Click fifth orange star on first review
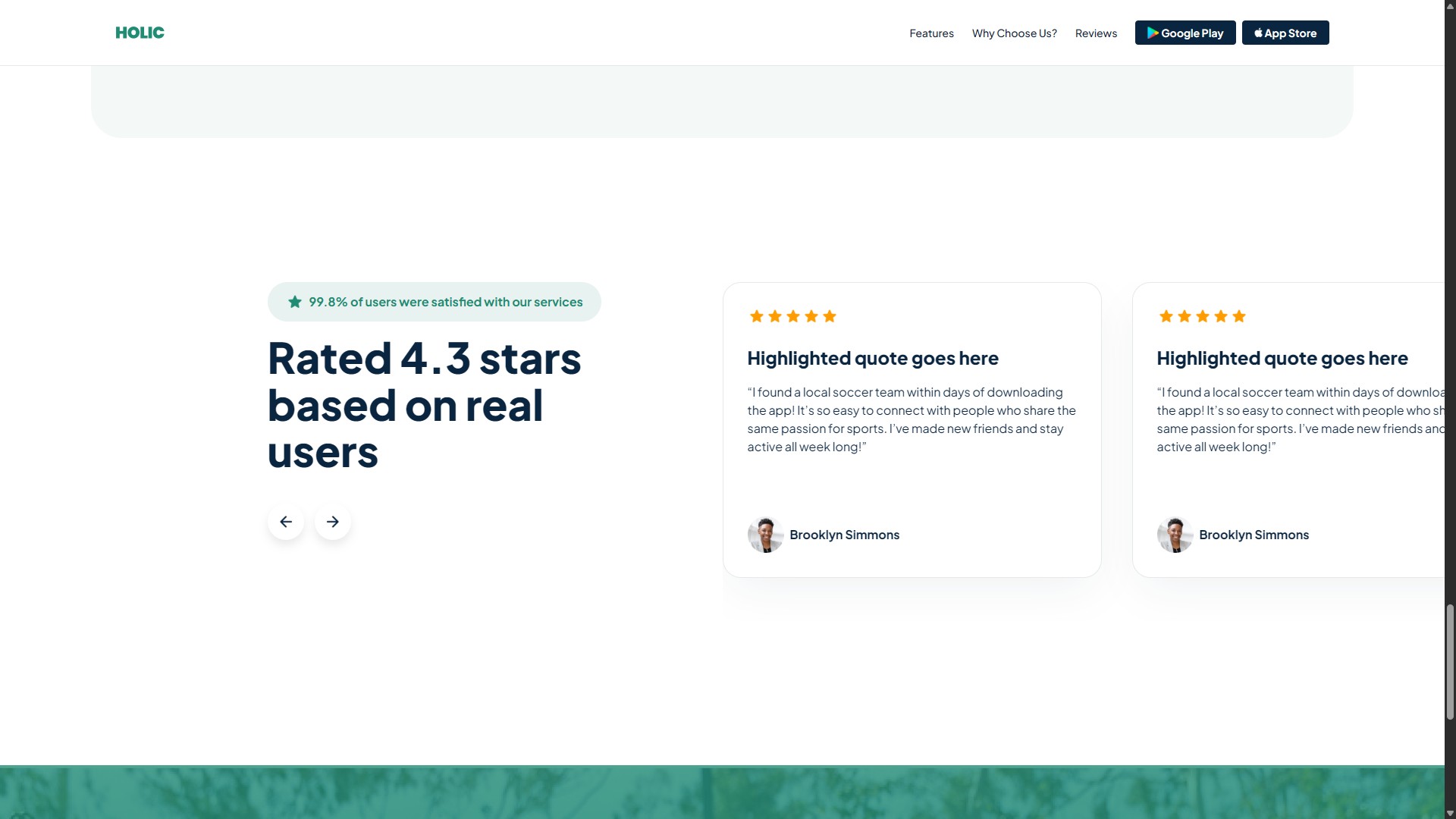1456x819 pixels. pyautogui.click(x=830, y=316)
